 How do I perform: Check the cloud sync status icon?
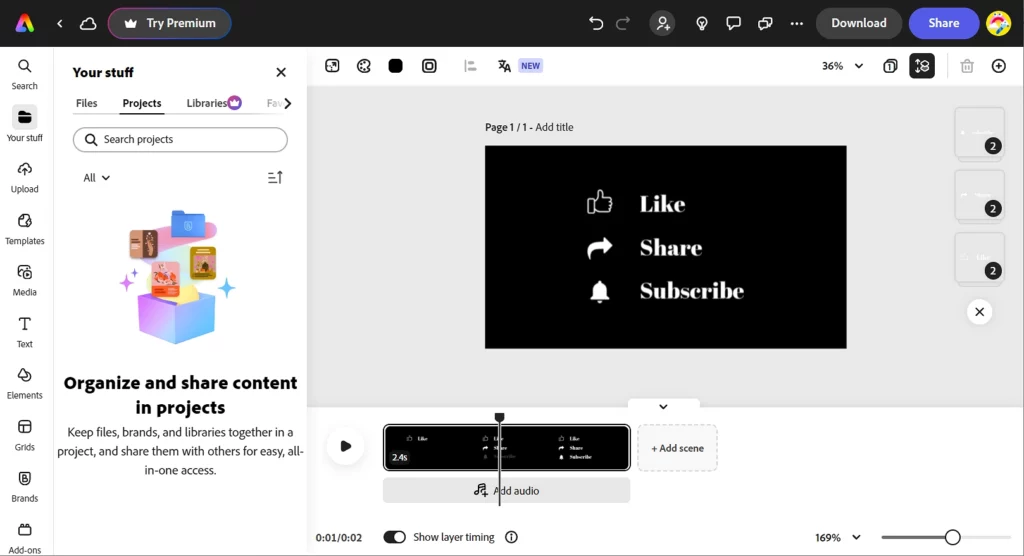pos(88,24)
